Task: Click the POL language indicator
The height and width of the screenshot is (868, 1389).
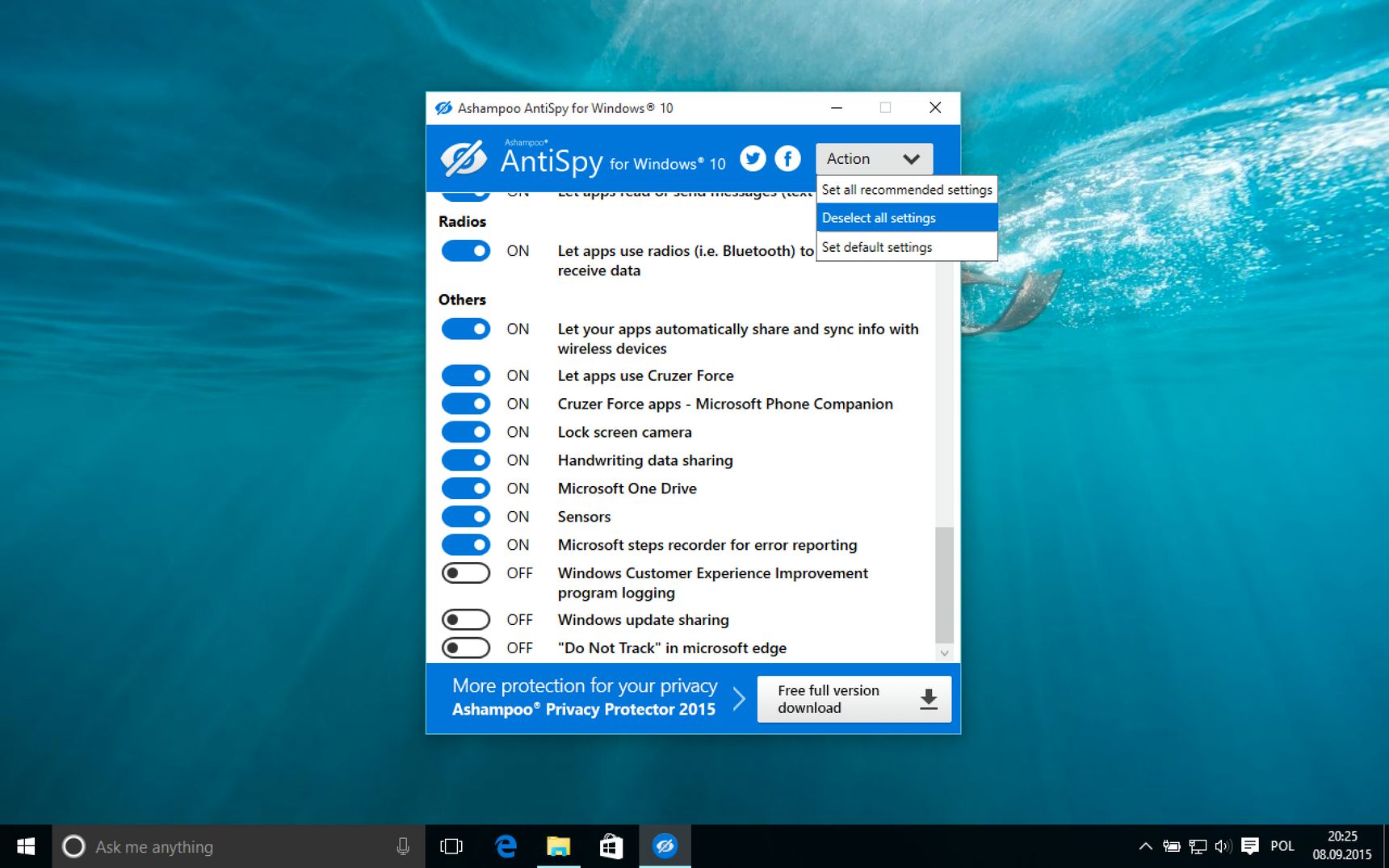Action: pos(1282,846)
